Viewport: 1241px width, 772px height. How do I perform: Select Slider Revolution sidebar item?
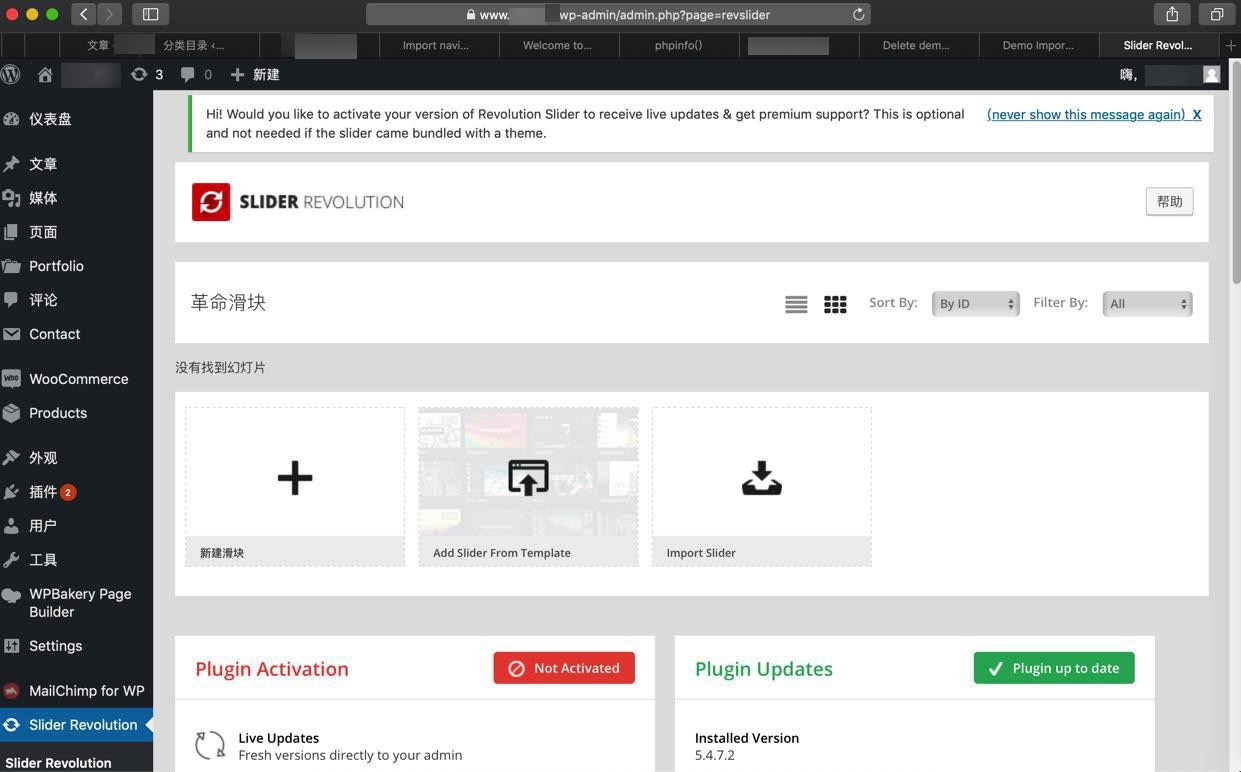point(76,725)
